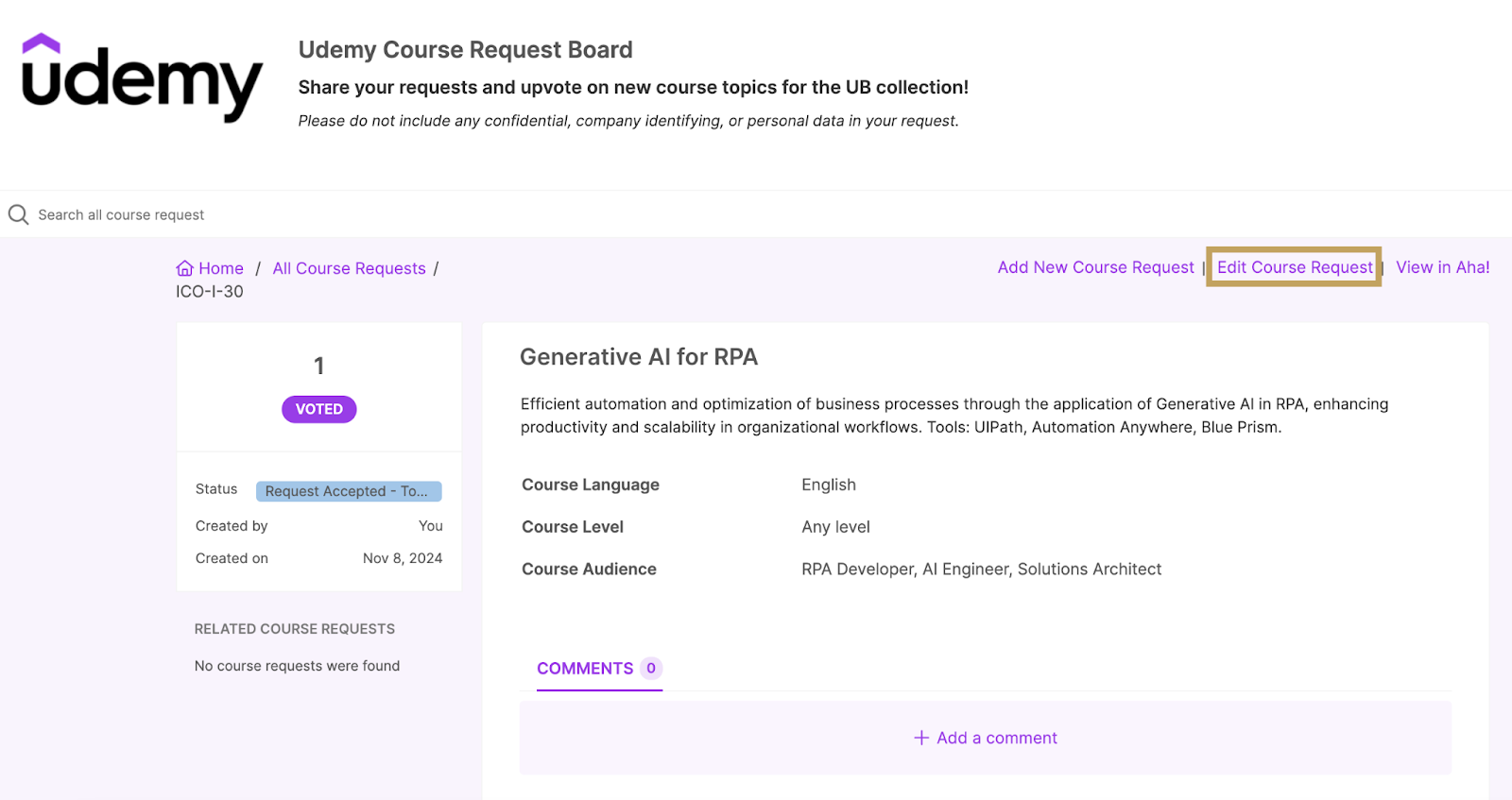Click the vote count number above VOTED
Screen dimensions: 1512x800
pyautogui.click(x=318, y=366)
